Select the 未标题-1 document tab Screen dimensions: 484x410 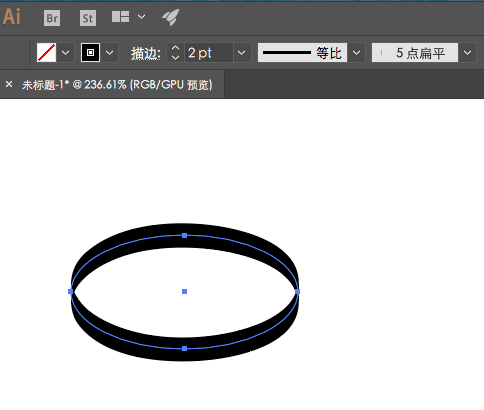[117, 85]
